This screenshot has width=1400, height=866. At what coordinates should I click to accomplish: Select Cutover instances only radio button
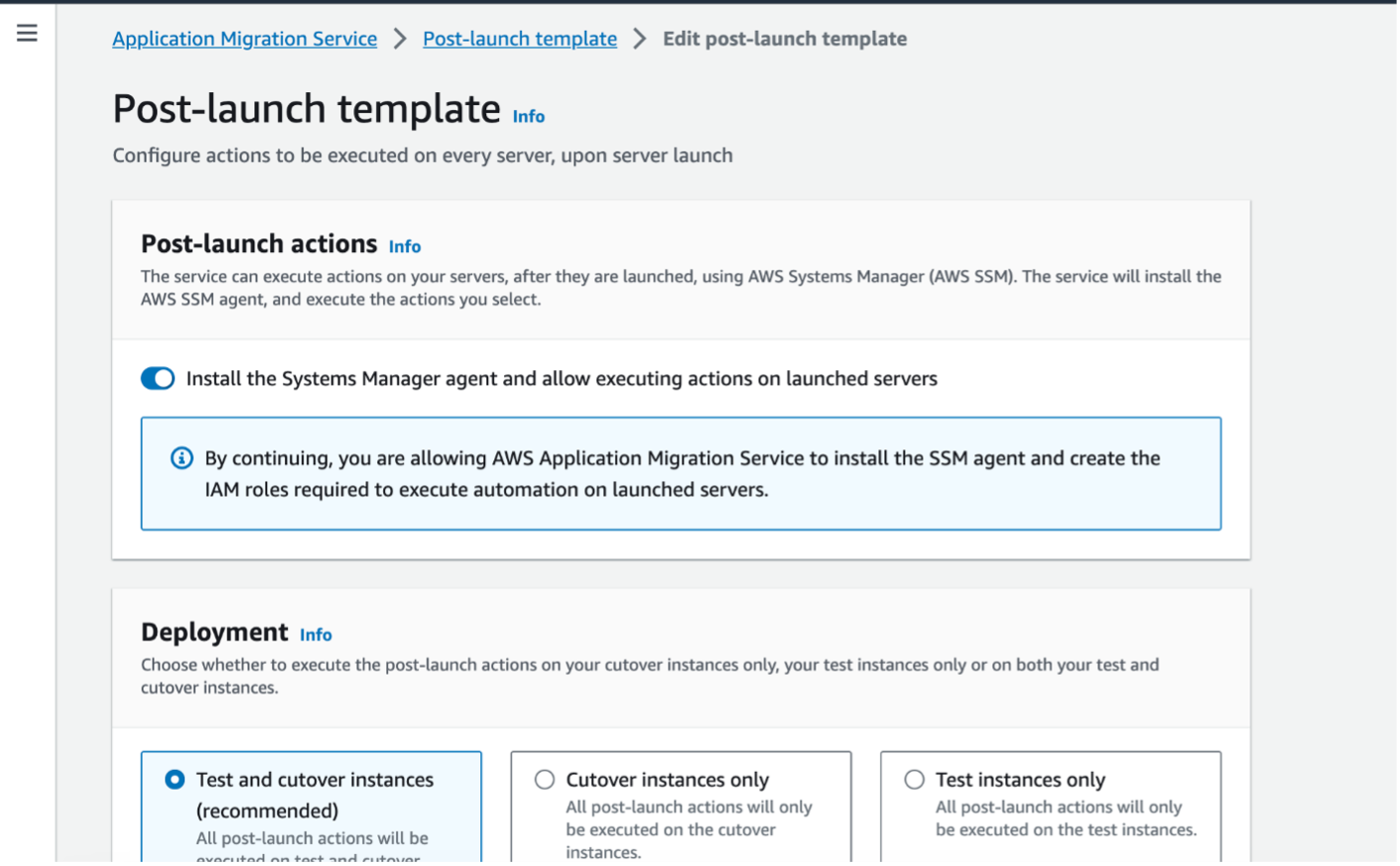tap(545, 780)
